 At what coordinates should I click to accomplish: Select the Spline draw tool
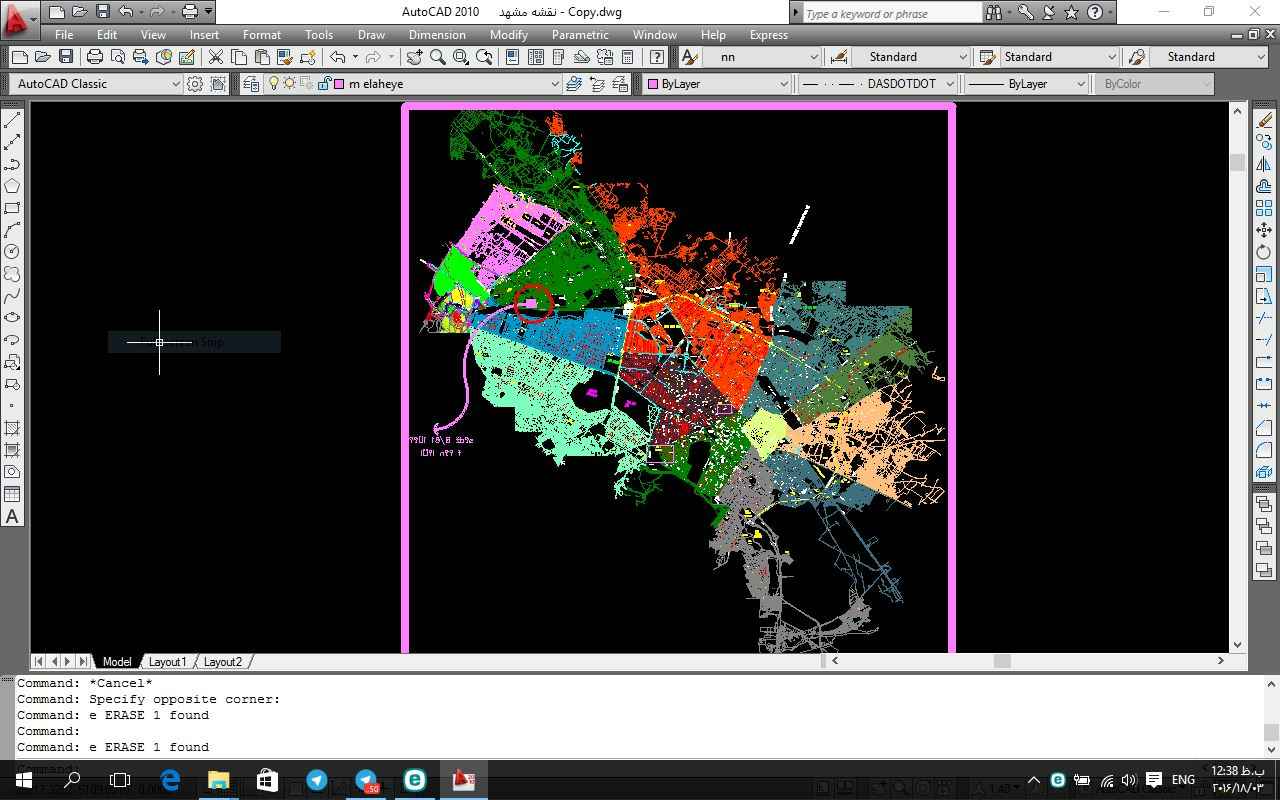pos(12,296)
